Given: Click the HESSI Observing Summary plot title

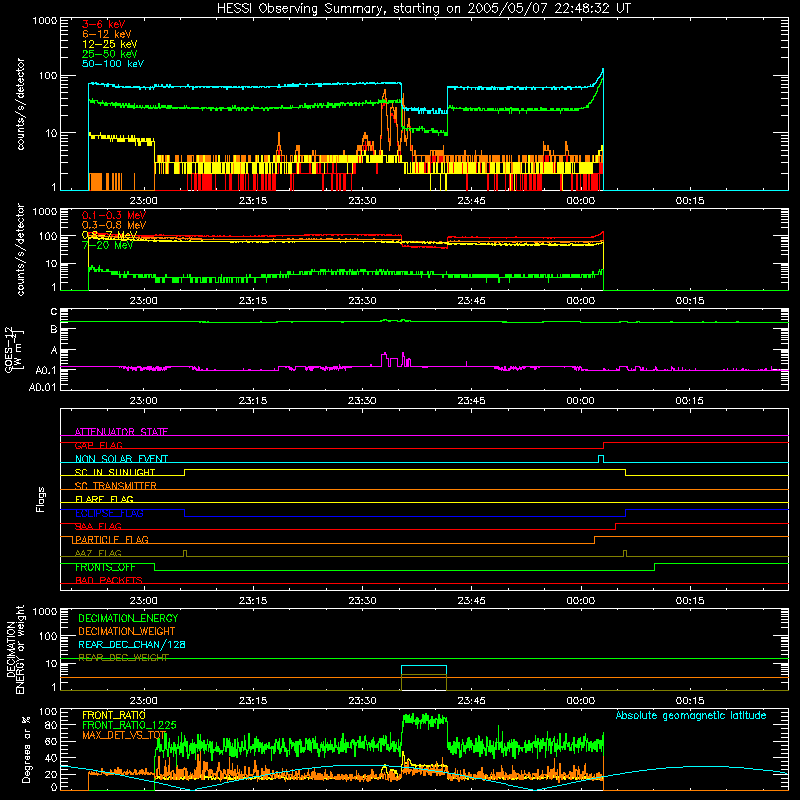Looking at the screenshot, I should tap(424, 9).
